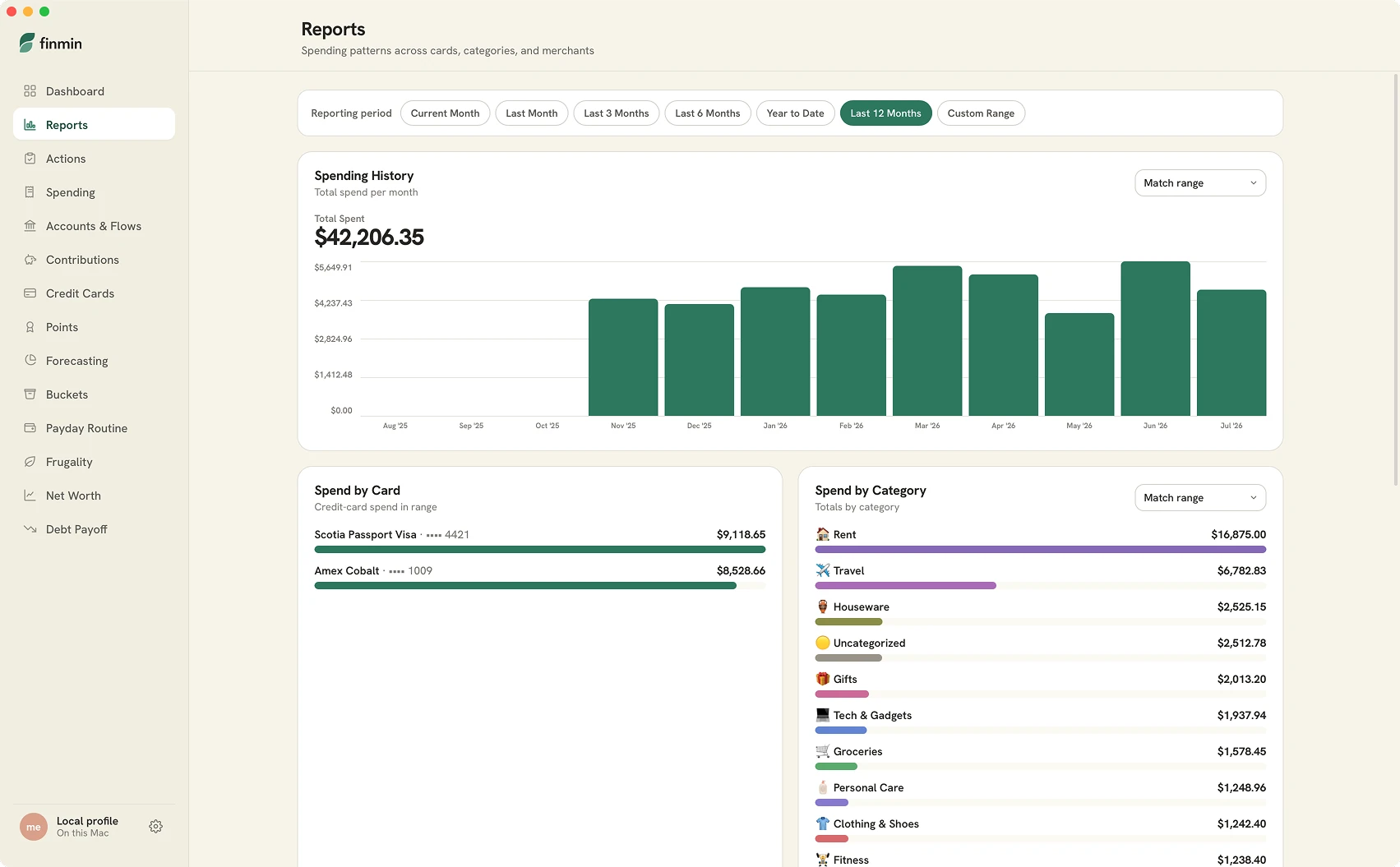This screenshot has height=867, width=1400.
Task: Click the Travel airplane emoji icon
Action: pos(822,570)
